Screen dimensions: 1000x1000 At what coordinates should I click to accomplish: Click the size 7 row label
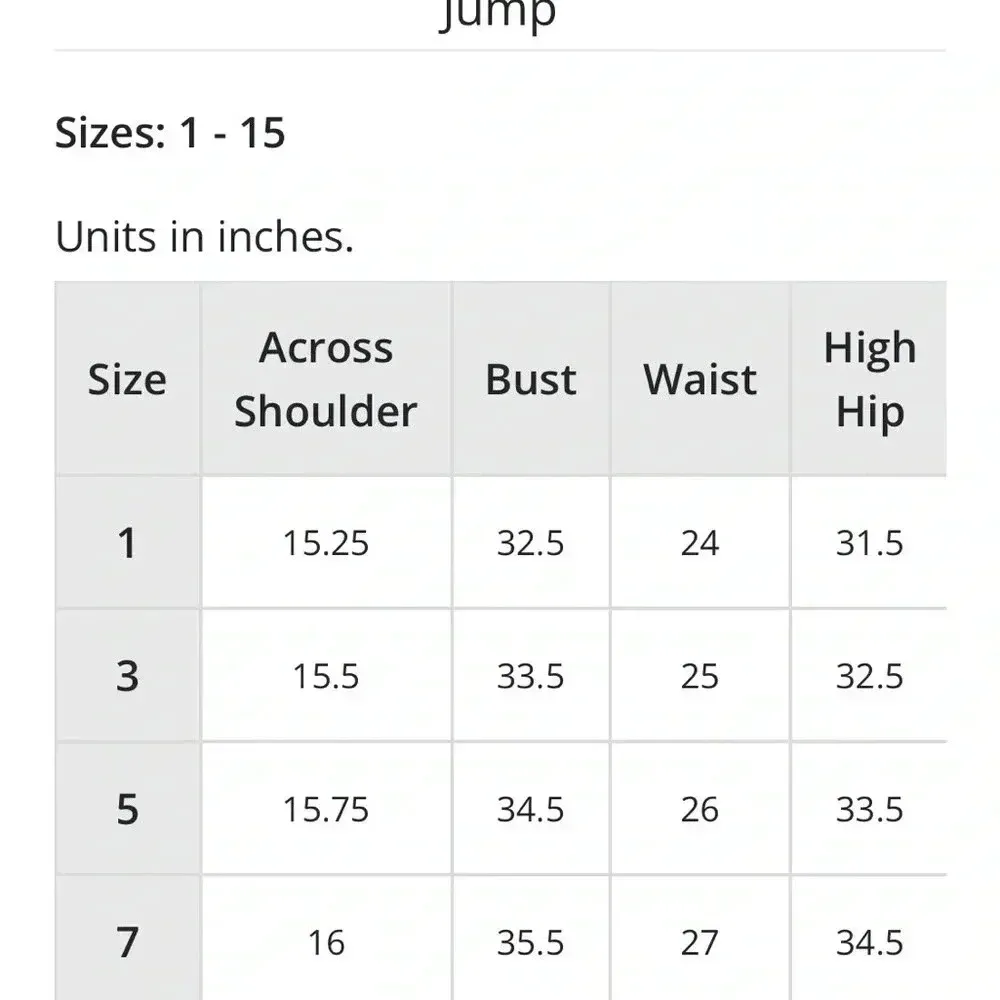[127, 942]
